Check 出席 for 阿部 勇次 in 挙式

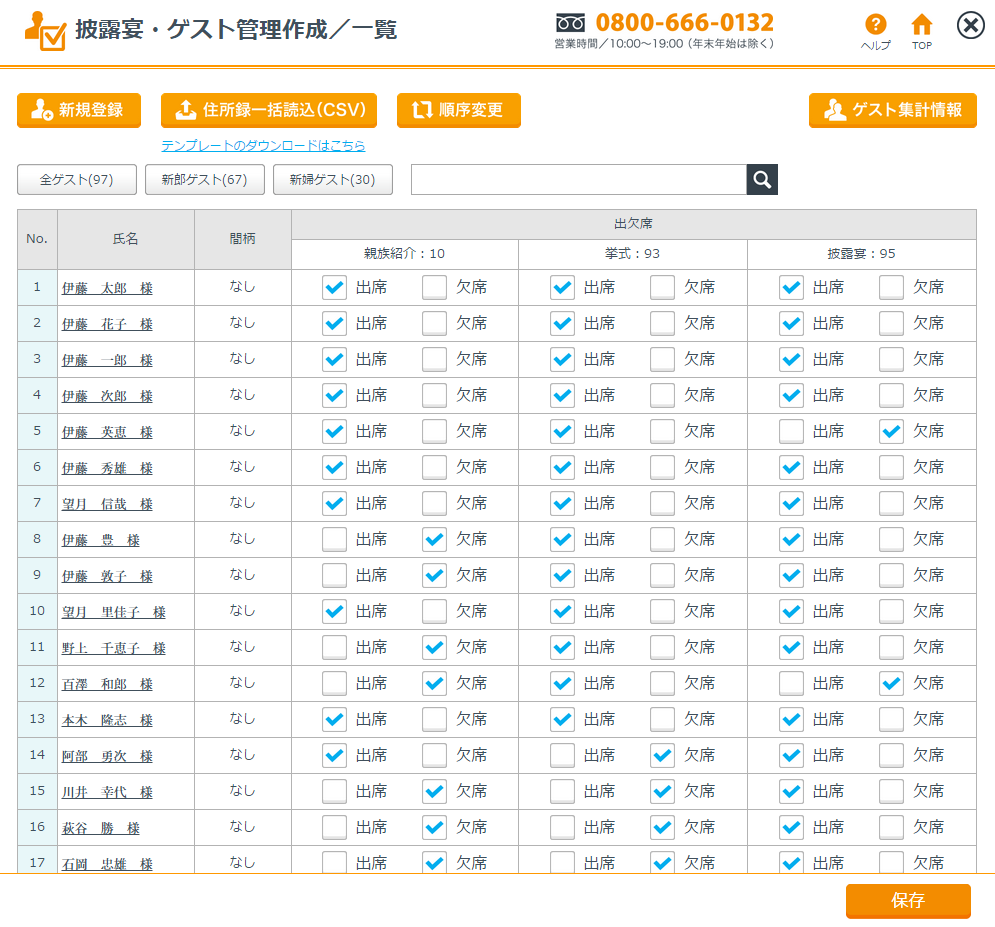[563, 756]
